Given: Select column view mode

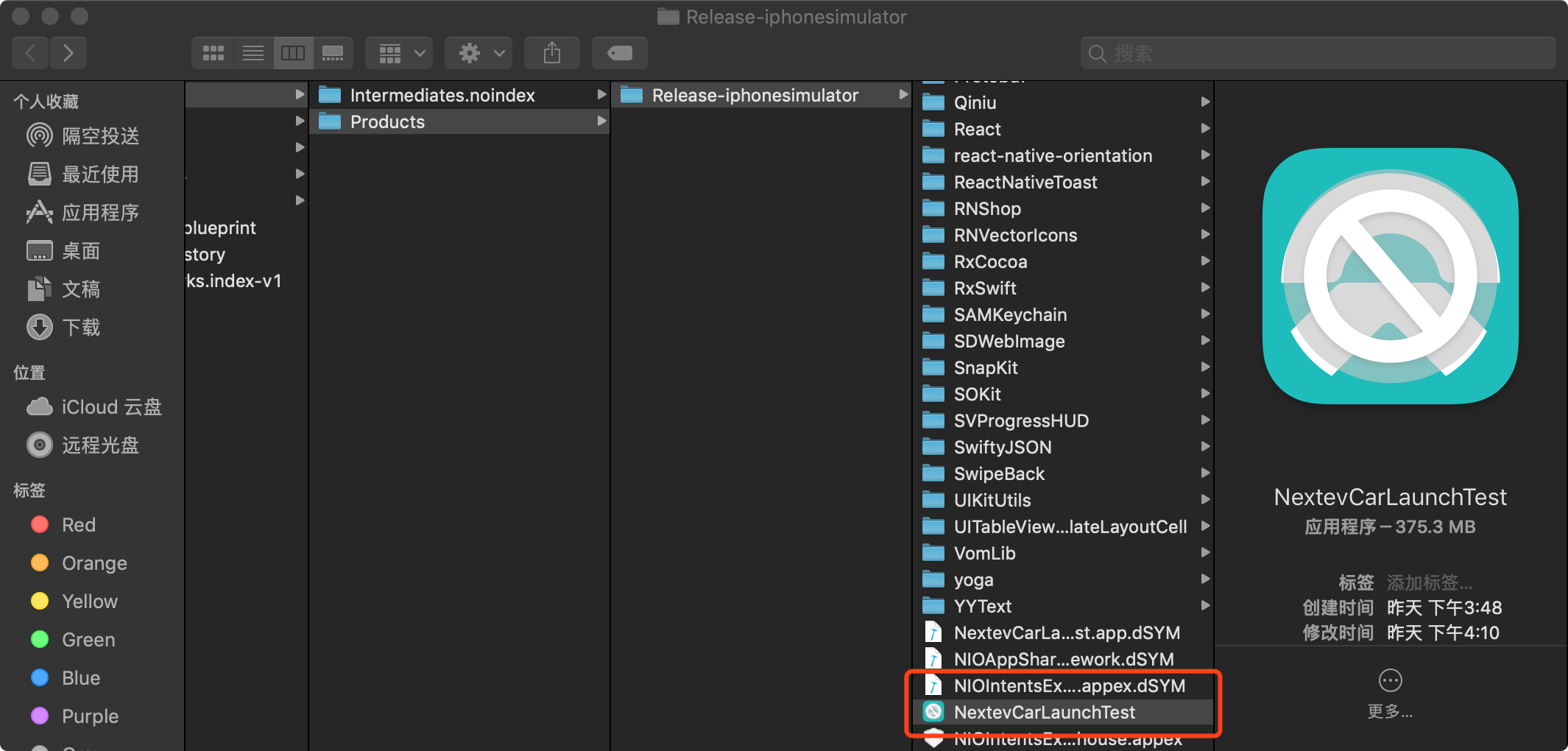Looking at the screenshot, I should pyautogui.click(x=293, y=53).
